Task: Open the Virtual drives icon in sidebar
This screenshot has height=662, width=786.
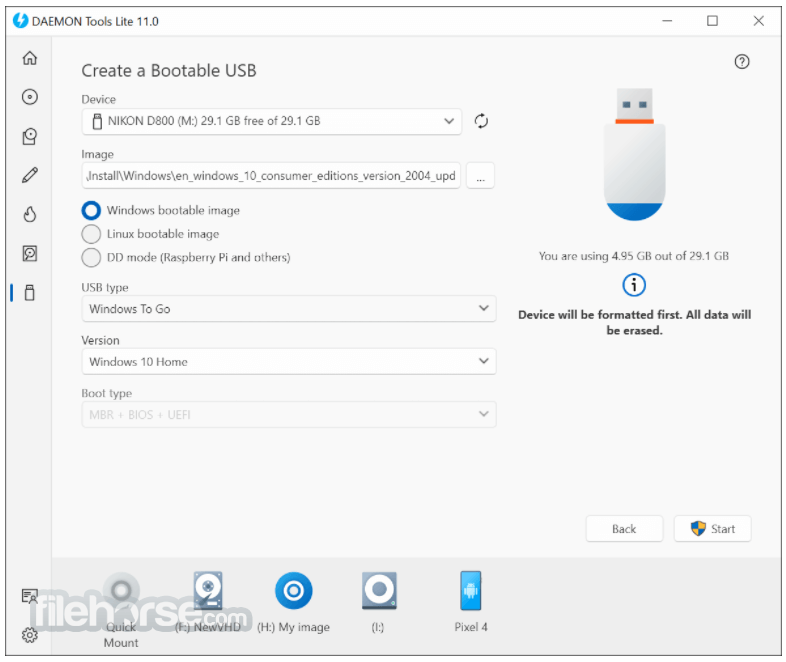Action: (30, 136)
